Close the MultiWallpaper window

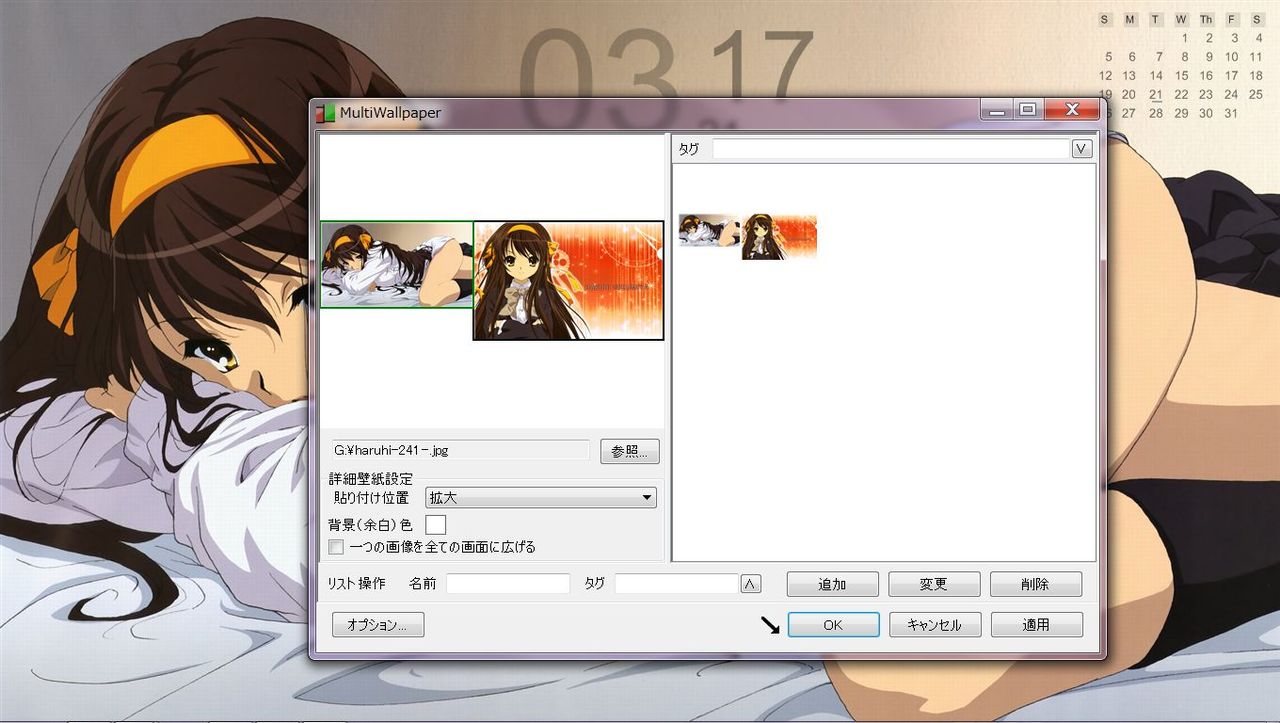tap(1072, 109)
